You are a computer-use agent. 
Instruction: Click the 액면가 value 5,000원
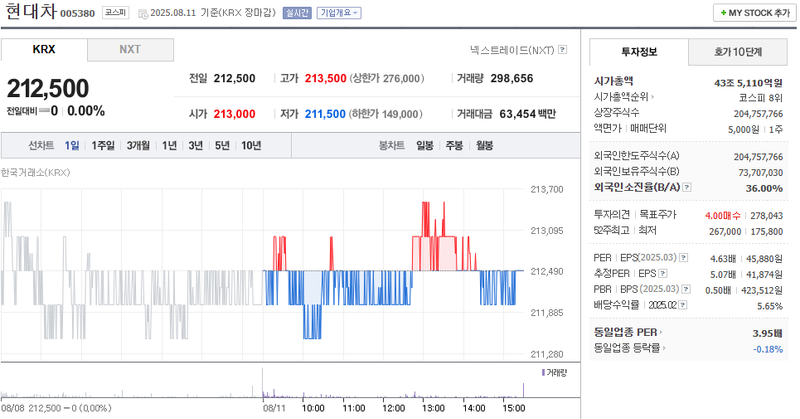pos(743,130)
